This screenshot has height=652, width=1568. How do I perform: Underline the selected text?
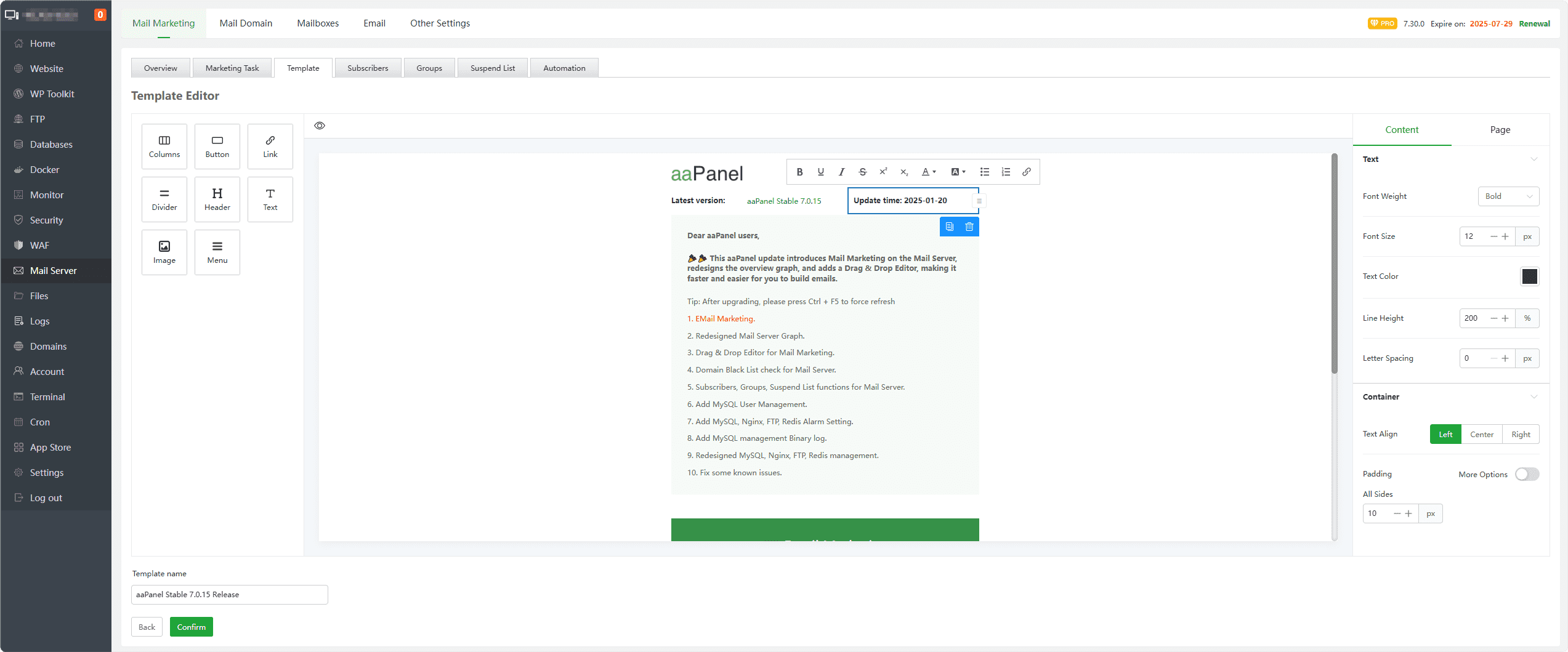(x=821, y=172)
